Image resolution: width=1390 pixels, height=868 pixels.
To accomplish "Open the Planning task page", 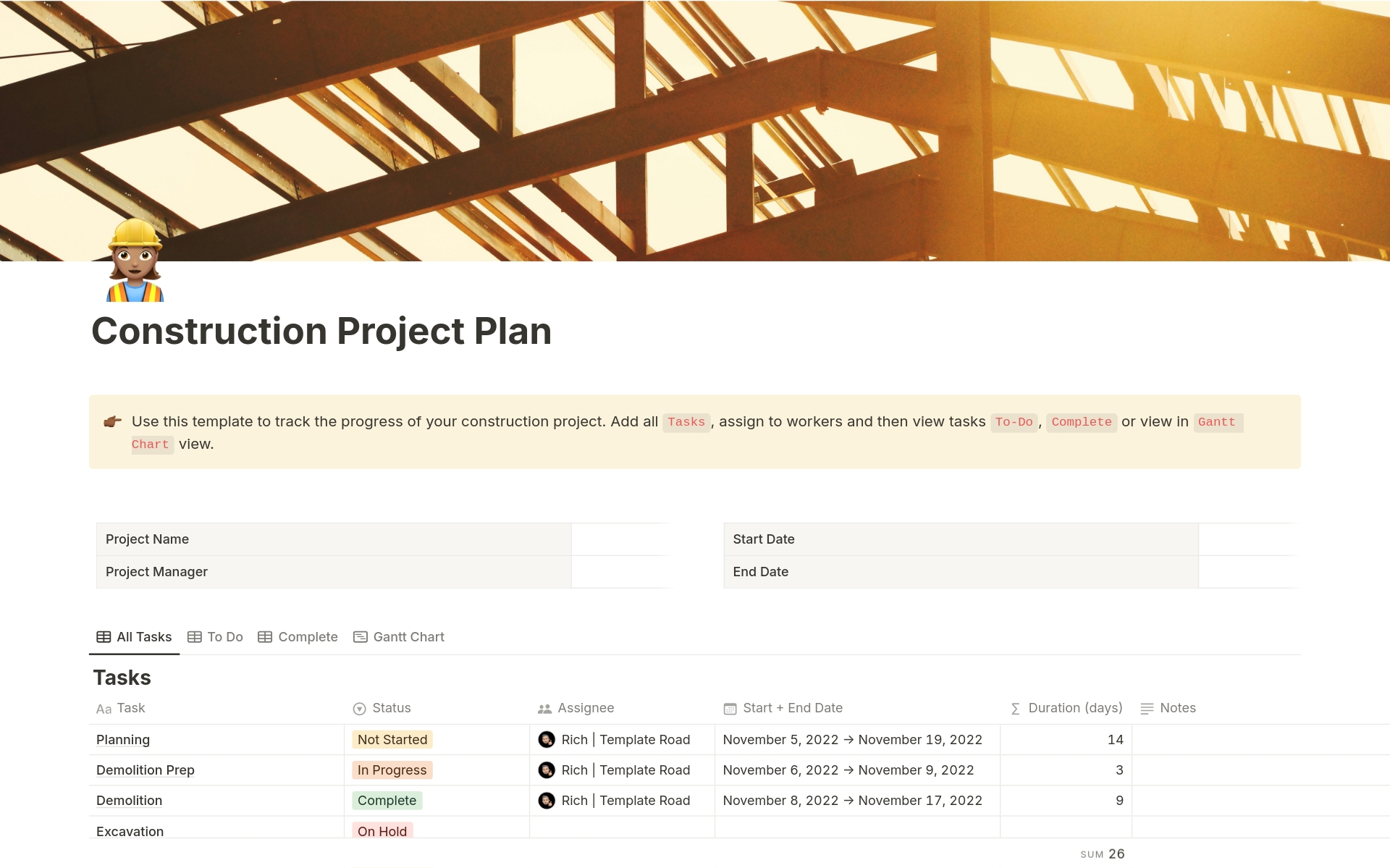I will [x=122, y=739].
